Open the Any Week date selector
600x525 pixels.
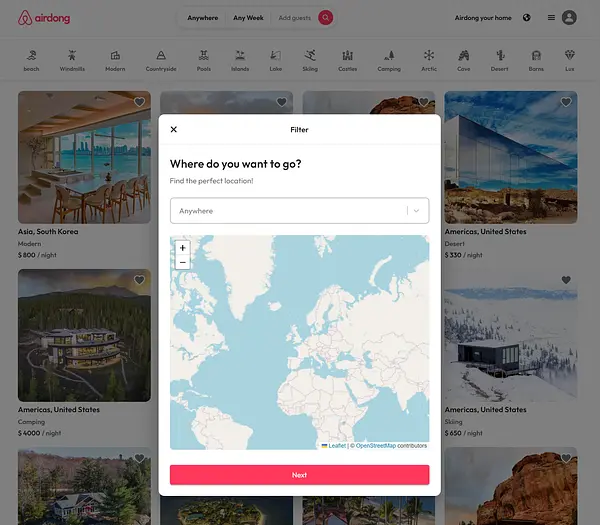point(248,18)
